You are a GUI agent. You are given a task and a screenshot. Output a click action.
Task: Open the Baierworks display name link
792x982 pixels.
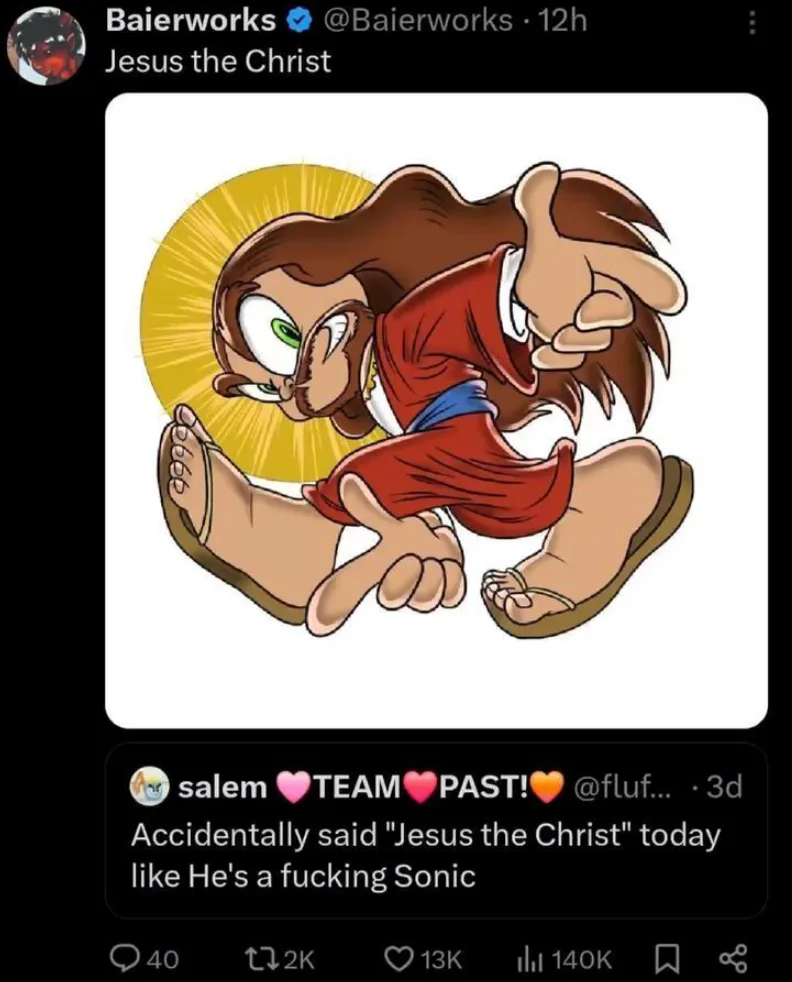pyautogui.click(x=190, y=20)
